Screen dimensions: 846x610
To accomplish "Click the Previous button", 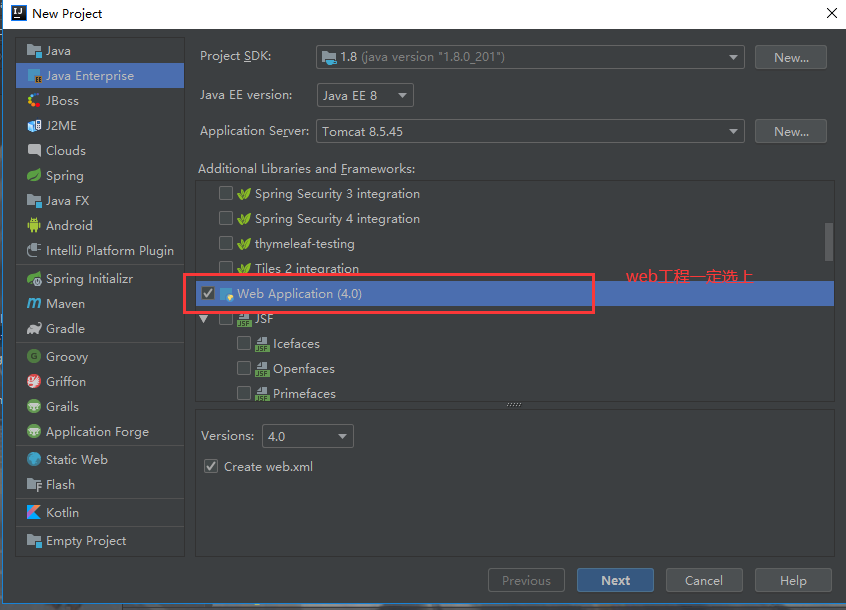I will tap(526, 580).
